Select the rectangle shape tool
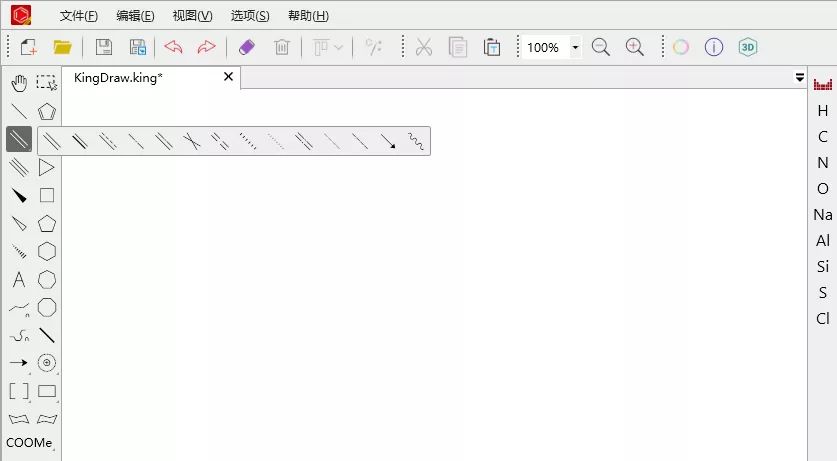837x461 pixels. click(x=47, y=391)
